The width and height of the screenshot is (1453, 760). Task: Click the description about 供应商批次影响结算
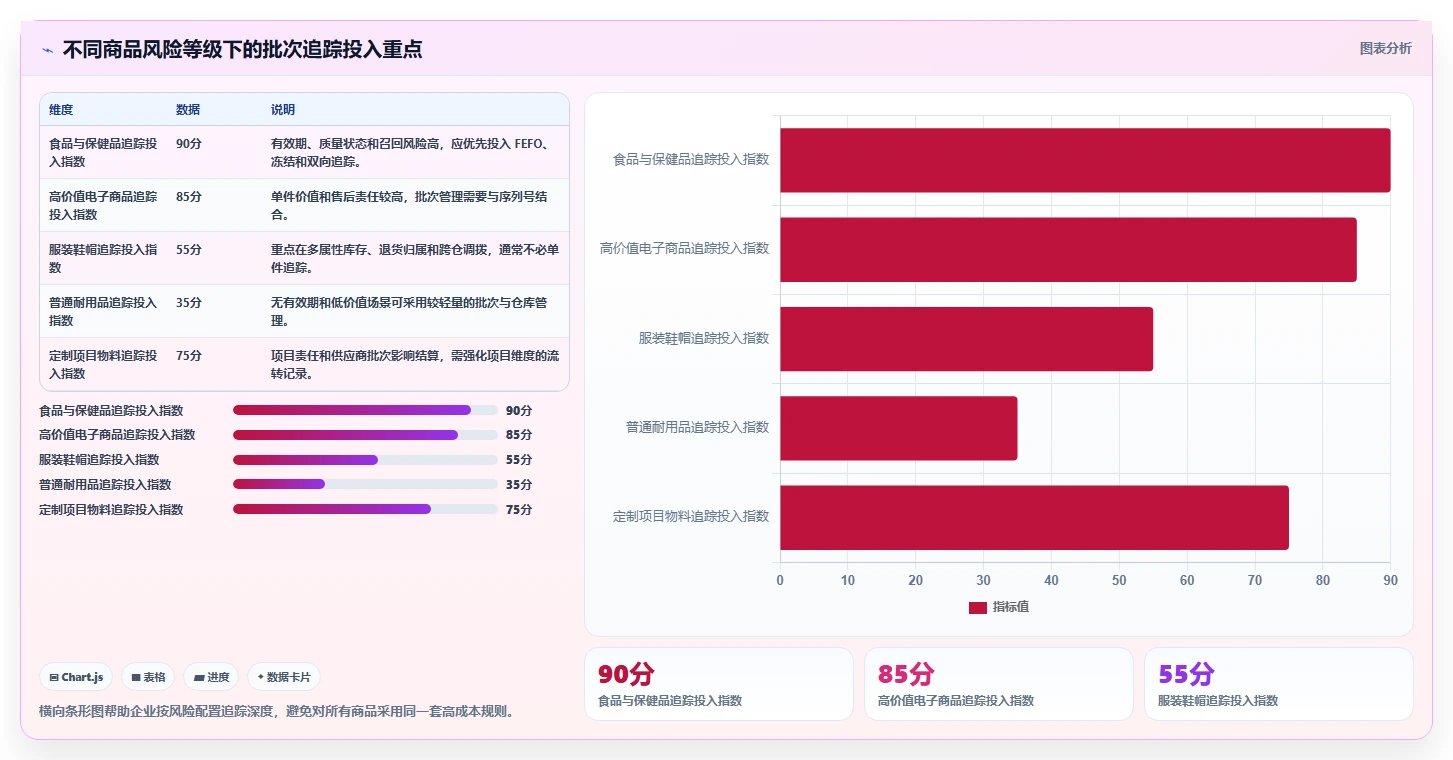(x=415, y=365)
